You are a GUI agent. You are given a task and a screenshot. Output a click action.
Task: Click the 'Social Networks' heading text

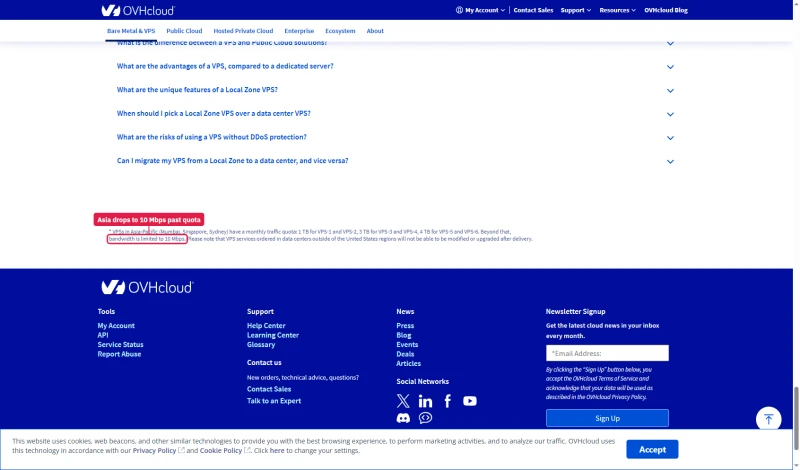(422, 382)
